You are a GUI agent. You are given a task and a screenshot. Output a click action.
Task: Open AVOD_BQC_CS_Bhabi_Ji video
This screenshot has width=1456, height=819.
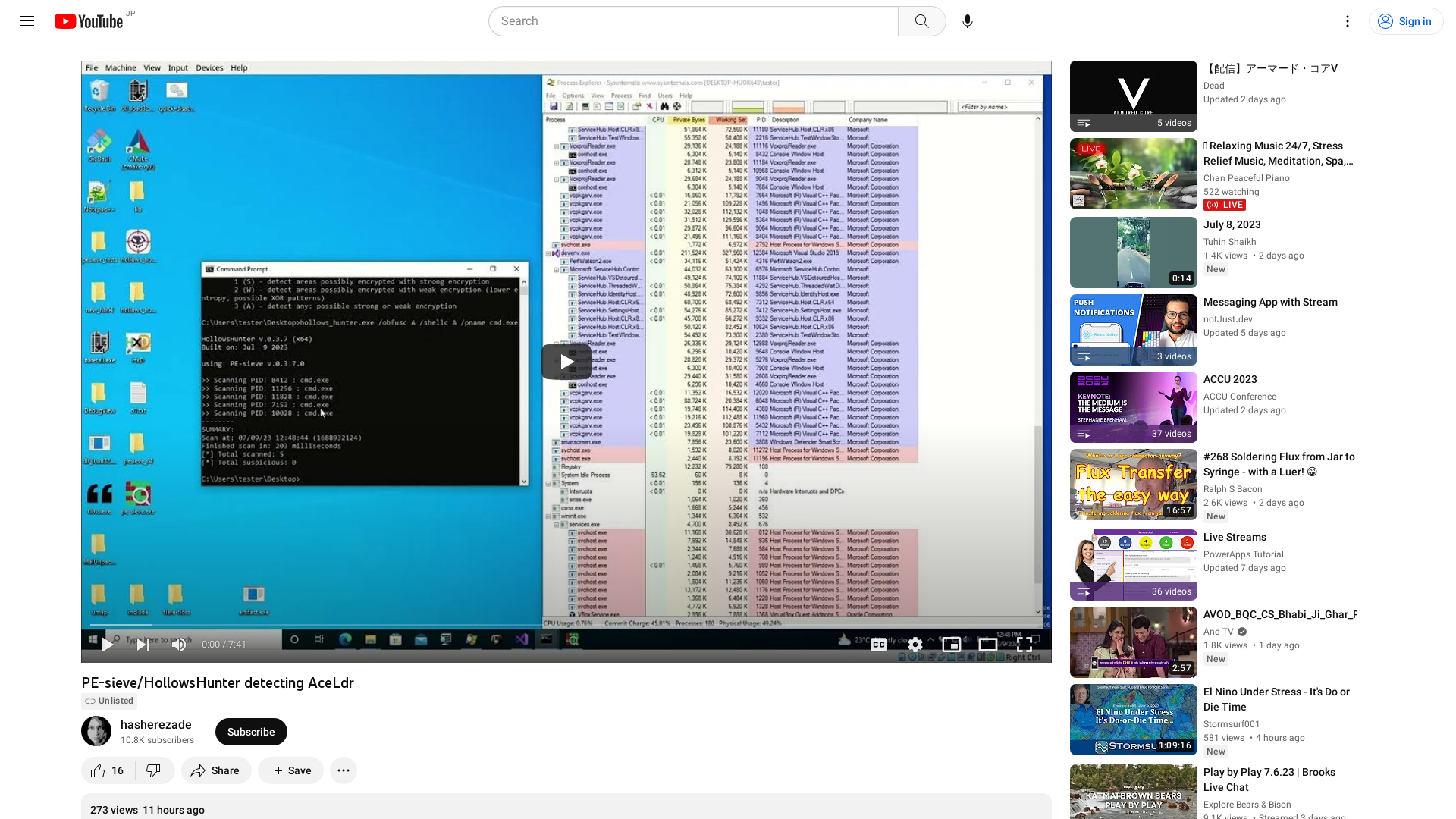point(1133,642)
